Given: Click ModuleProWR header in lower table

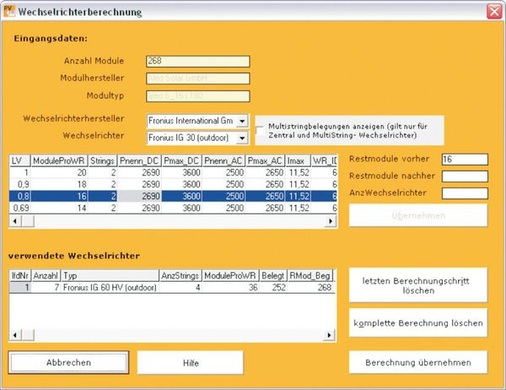Looking at the screenshot, I should 230,276.
